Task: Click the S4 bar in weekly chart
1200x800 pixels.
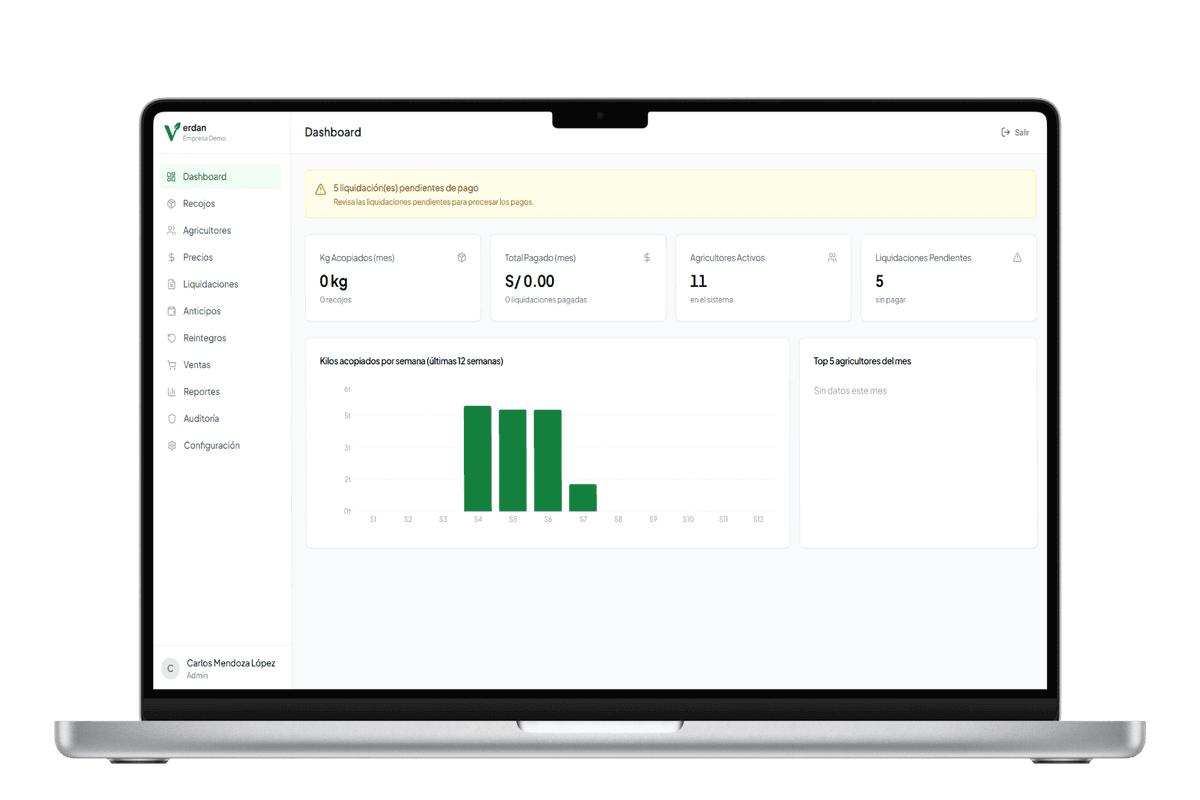Action: click(x=478, y=459)
